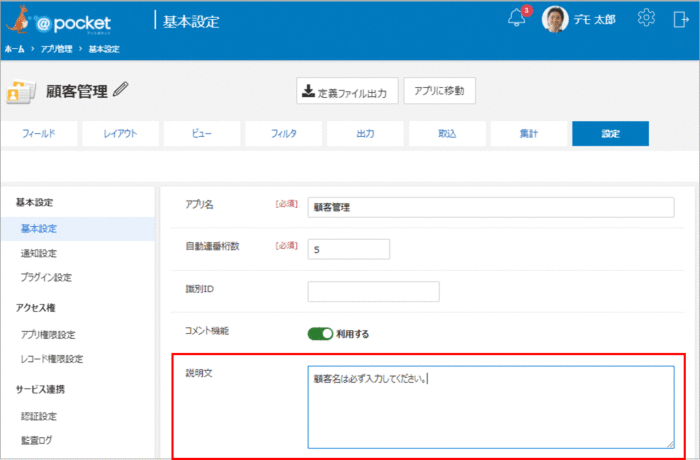700x460 pixels.
Task: Open プラグイン設定 in sidebar
Action: click(x=46, y=277)
